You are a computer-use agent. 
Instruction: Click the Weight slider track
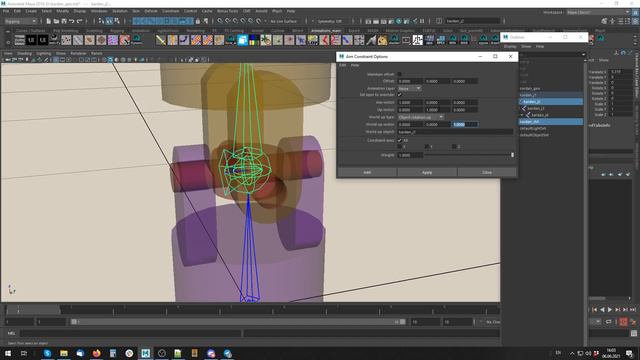click(469, 155)
